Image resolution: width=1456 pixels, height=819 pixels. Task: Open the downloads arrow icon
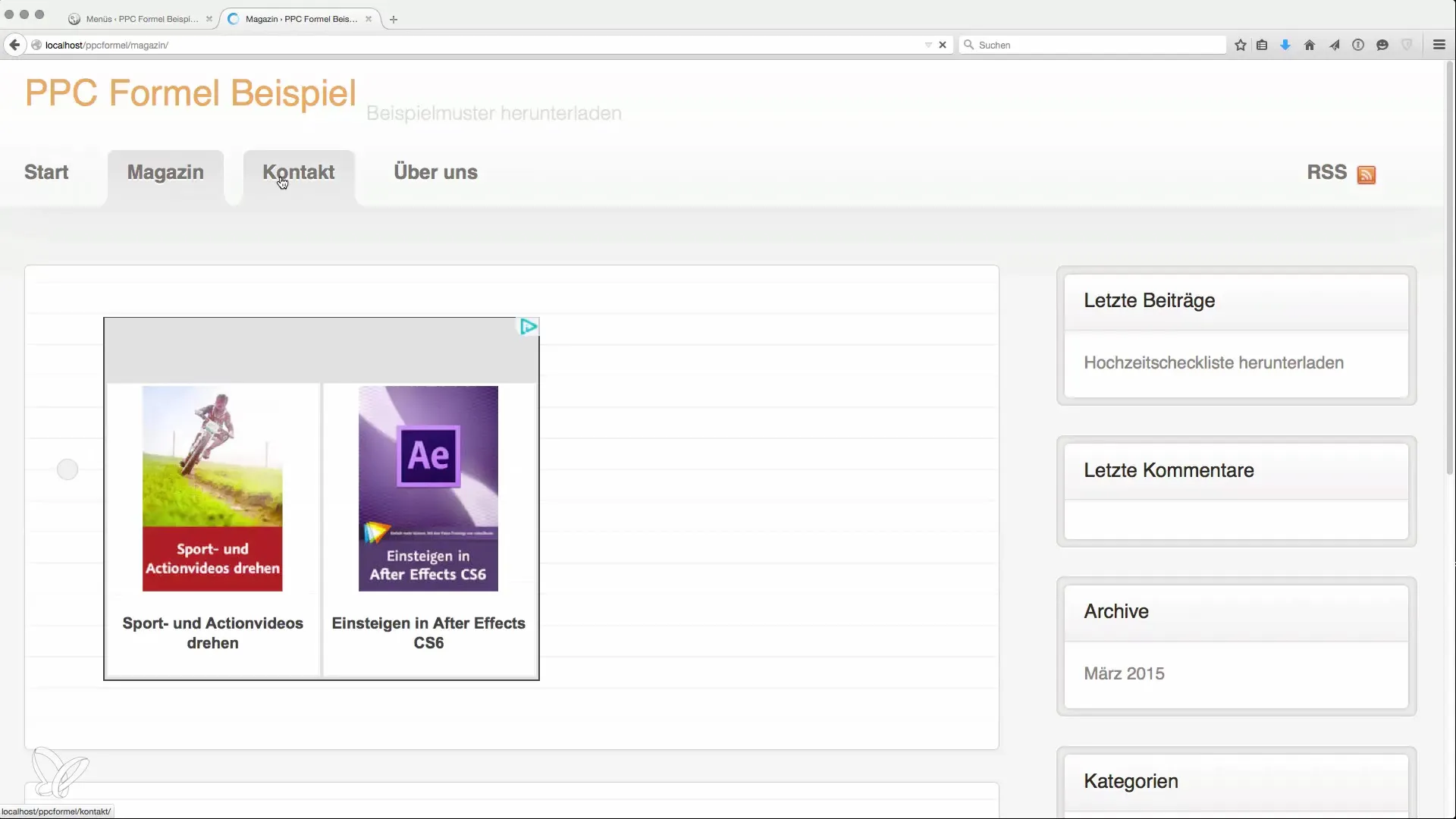pyautogui.click(x=1285, y=45)
